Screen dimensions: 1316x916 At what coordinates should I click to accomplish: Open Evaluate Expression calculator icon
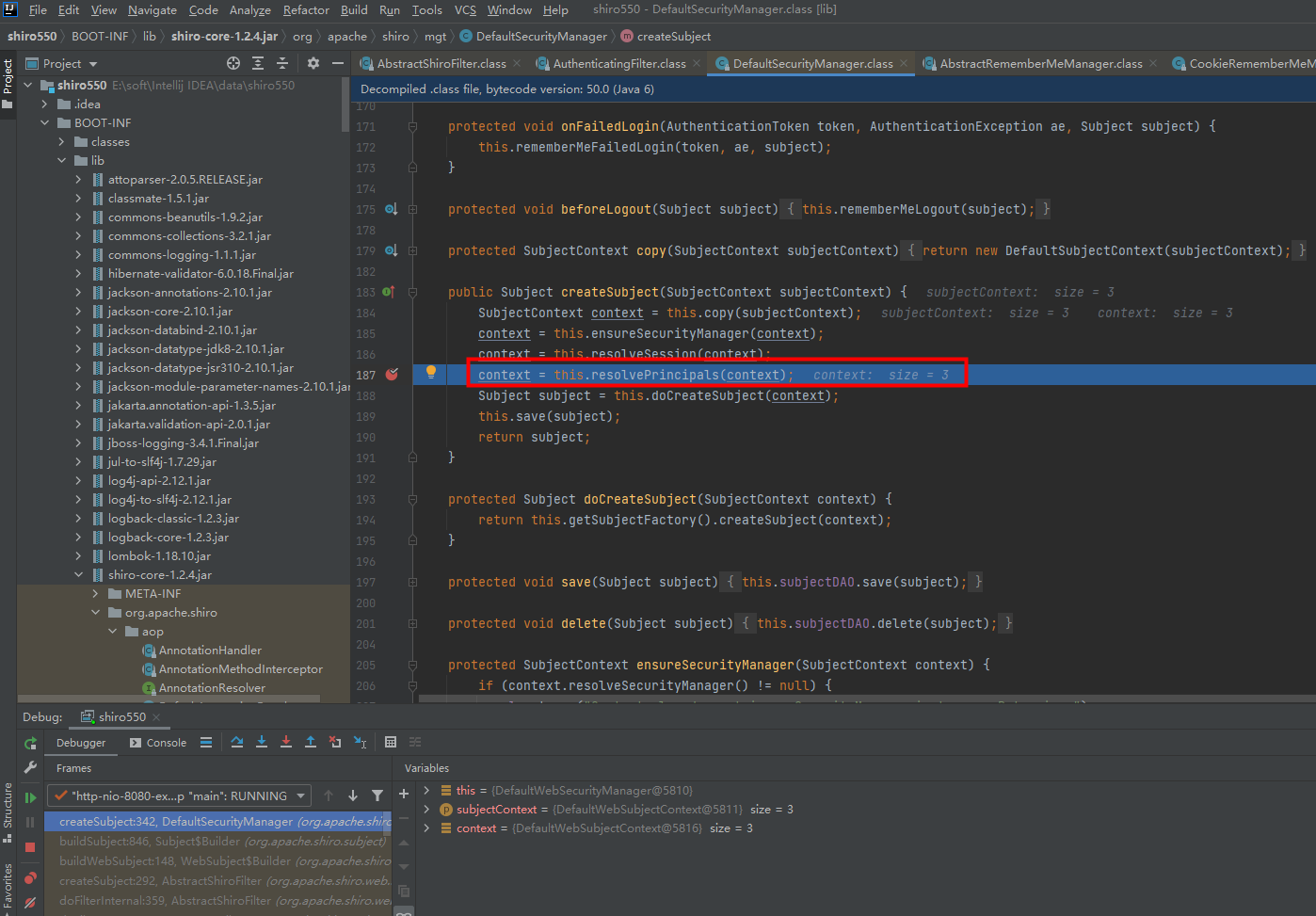coord(391,743)
